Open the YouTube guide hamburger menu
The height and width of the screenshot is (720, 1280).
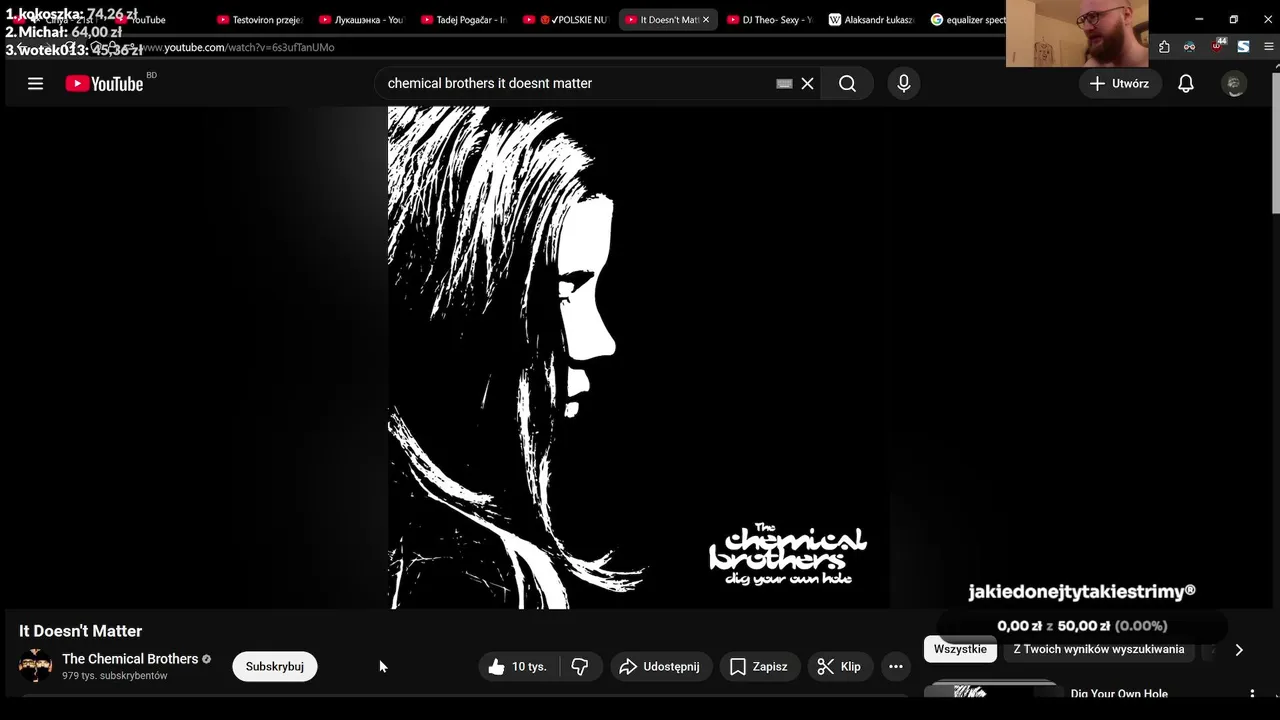35,84
